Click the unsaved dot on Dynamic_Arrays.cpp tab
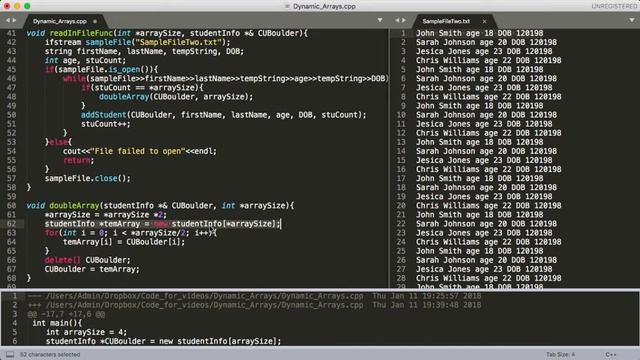640x360 pixels. [x=95, y=21]
